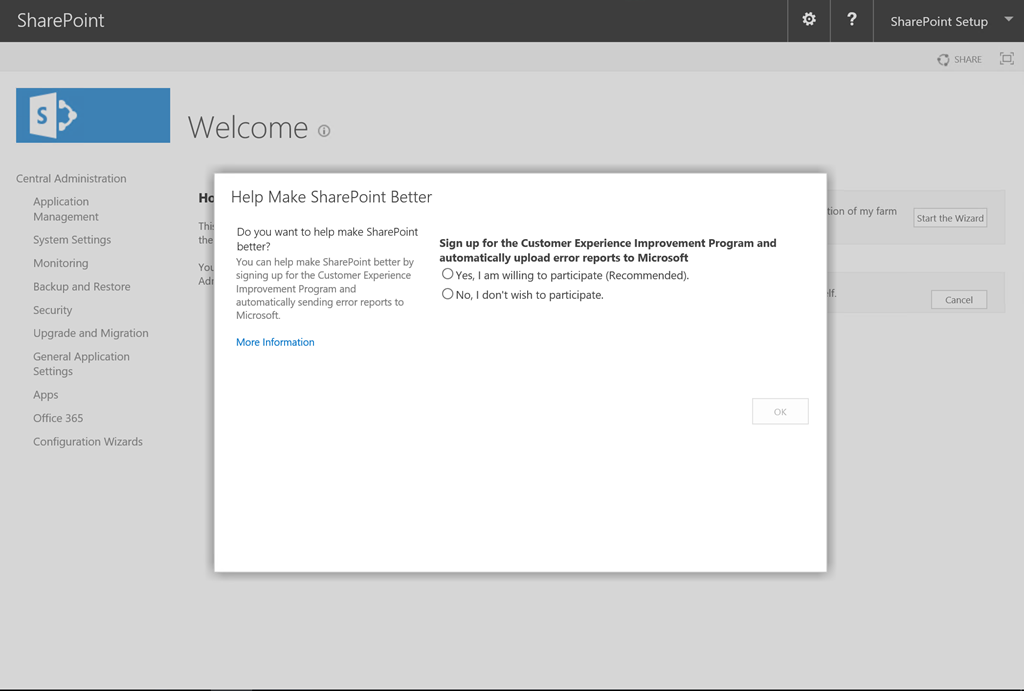Open the Security section

(x=52, y=310)
